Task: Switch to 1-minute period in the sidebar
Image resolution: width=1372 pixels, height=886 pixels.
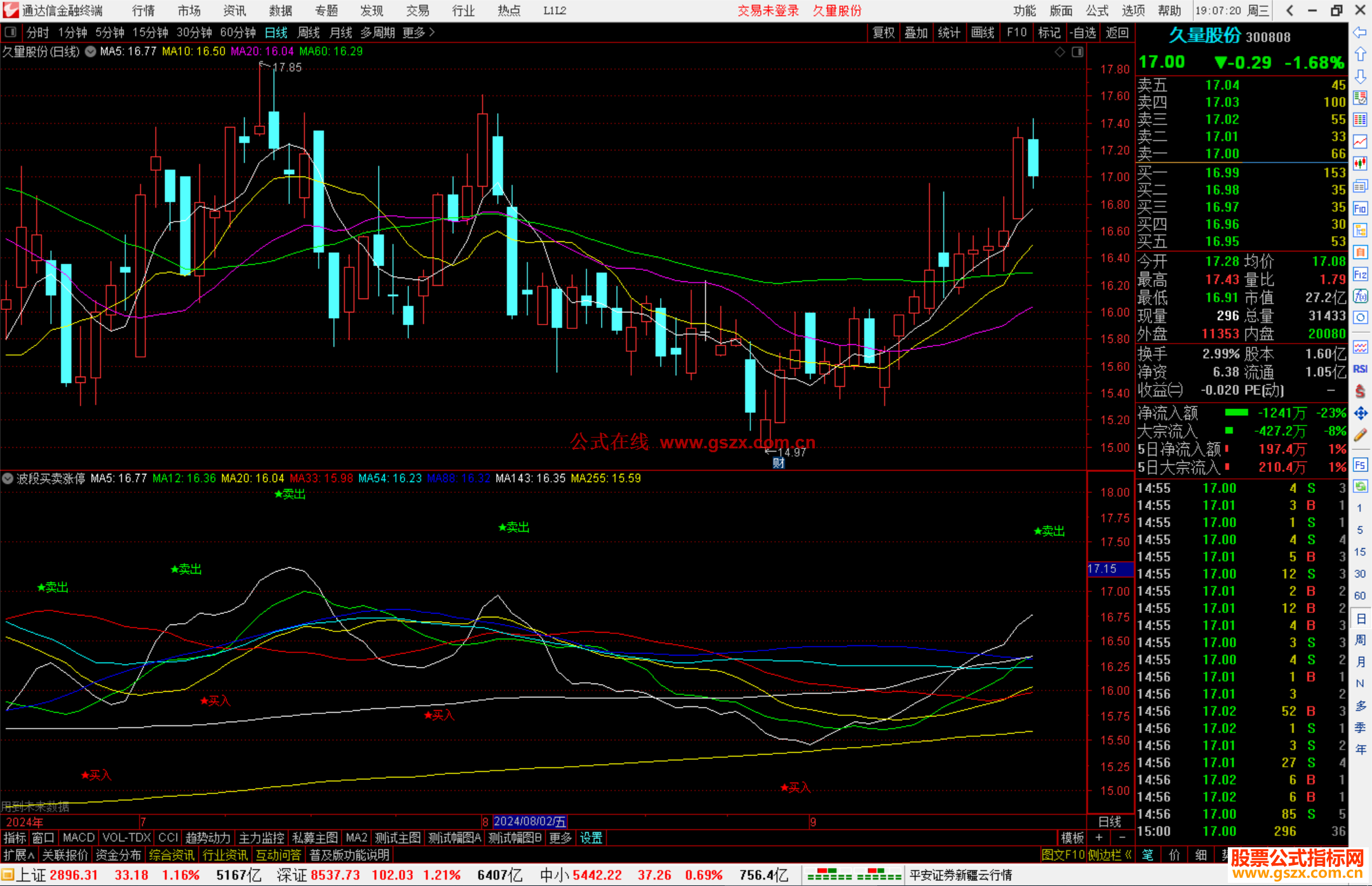Action: (1359, 508)
